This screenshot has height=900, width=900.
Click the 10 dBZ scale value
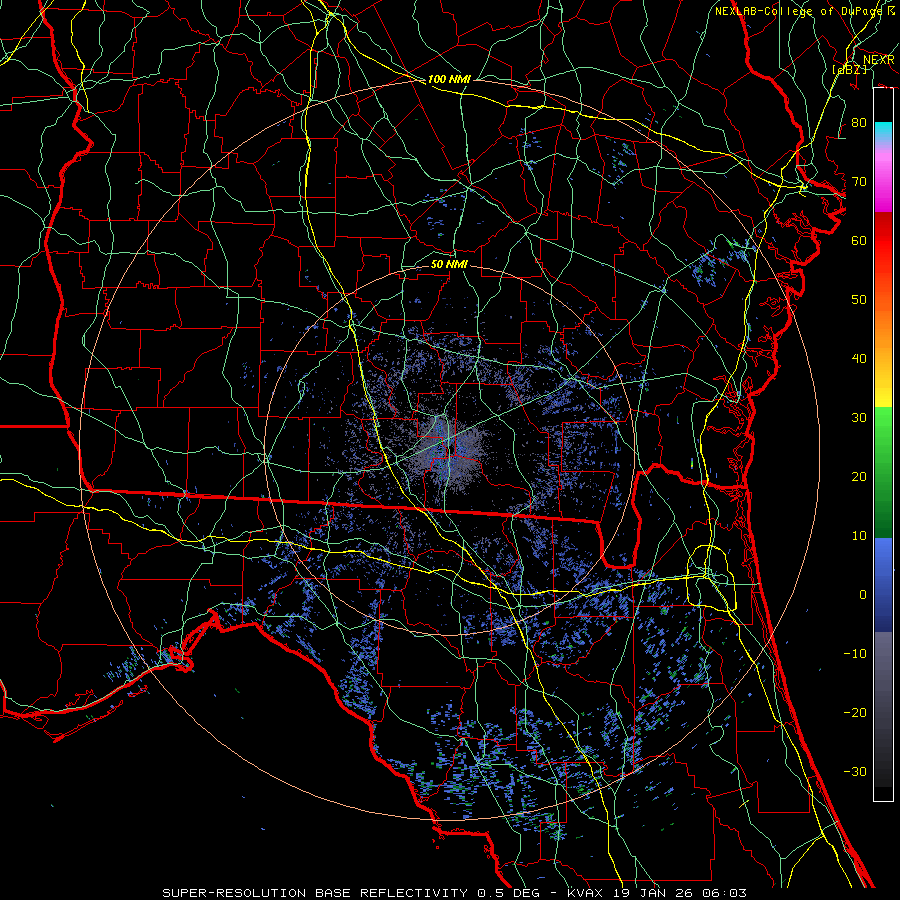click(x=859, y=536)
